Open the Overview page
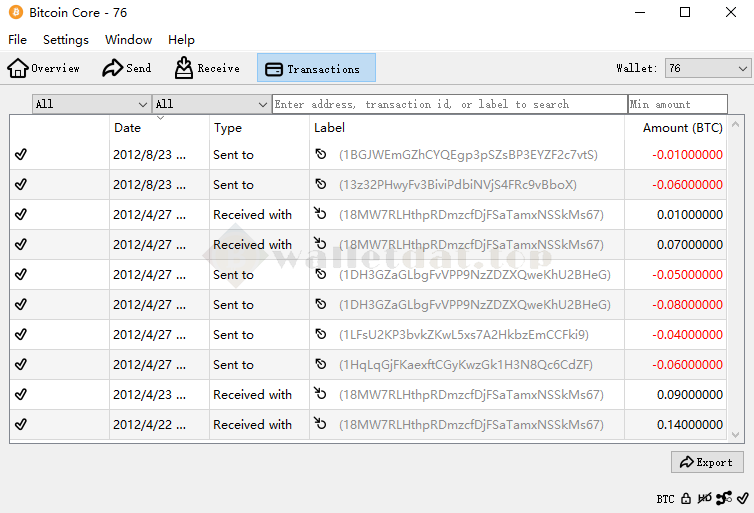 point(44,68)
